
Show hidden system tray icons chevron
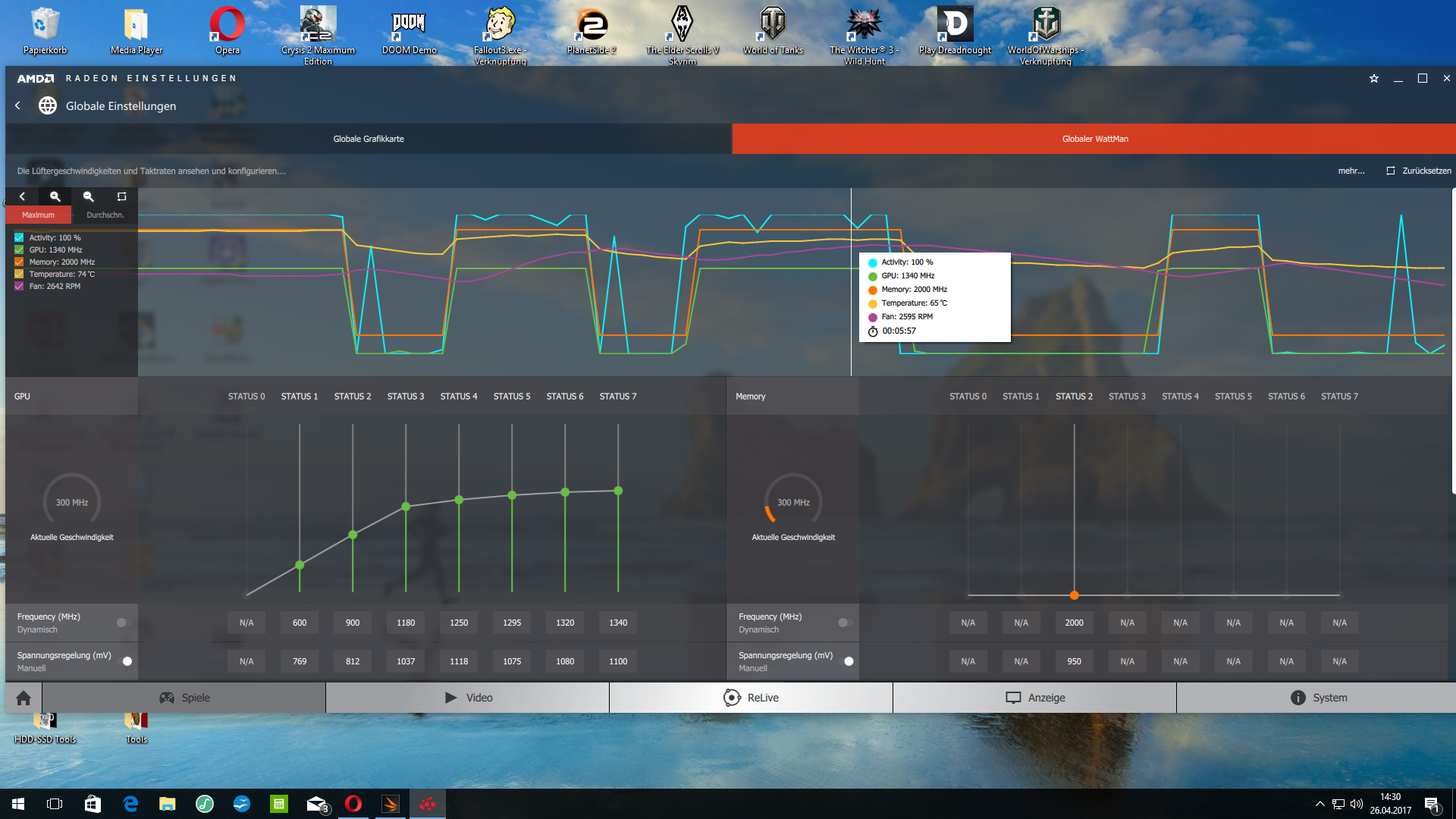coord(1319,804)
